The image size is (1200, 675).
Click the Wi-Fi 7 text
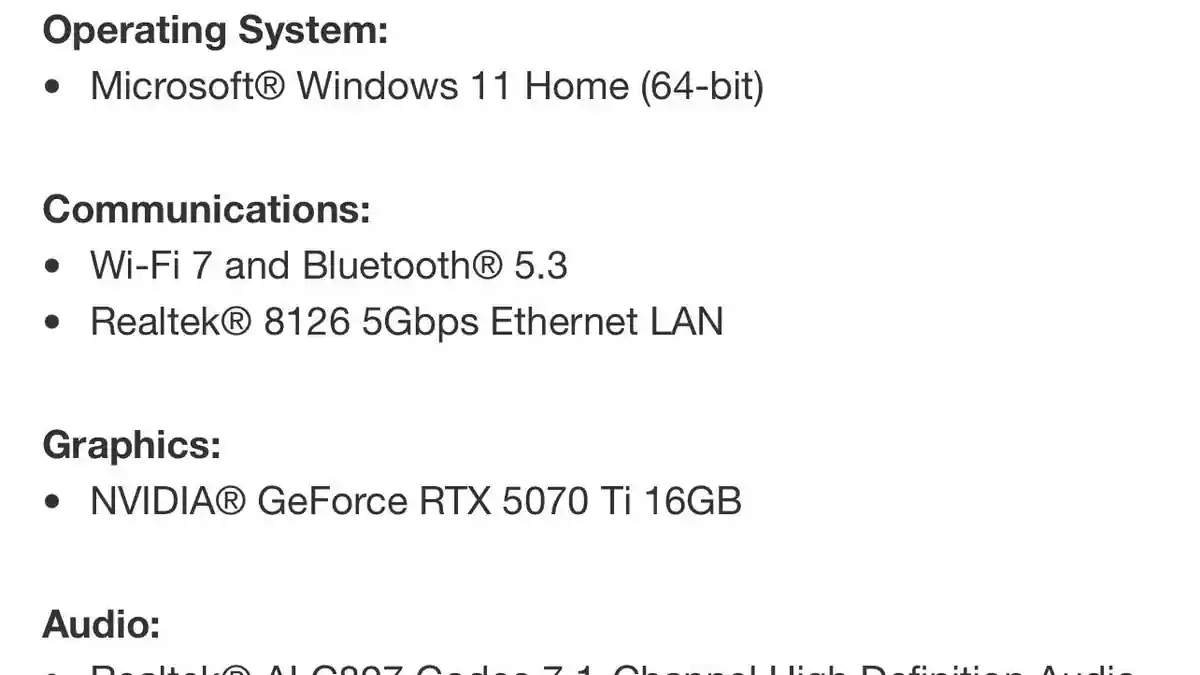coord(151,265)
